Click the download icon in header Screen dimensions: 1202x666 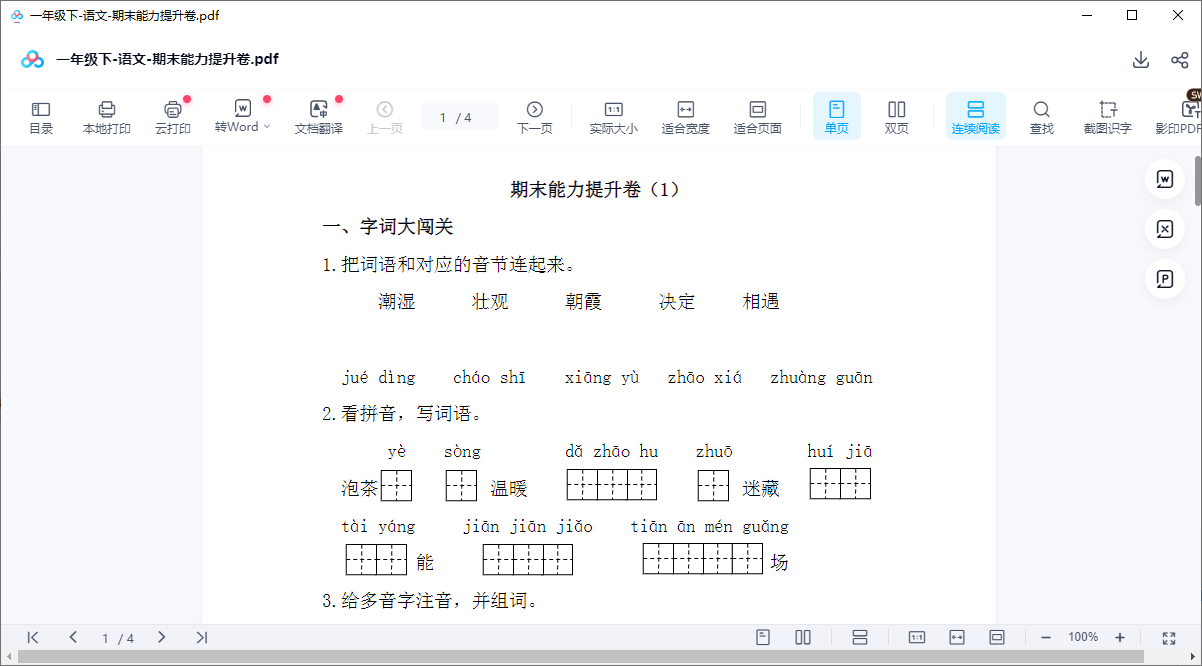point(1140,60)
